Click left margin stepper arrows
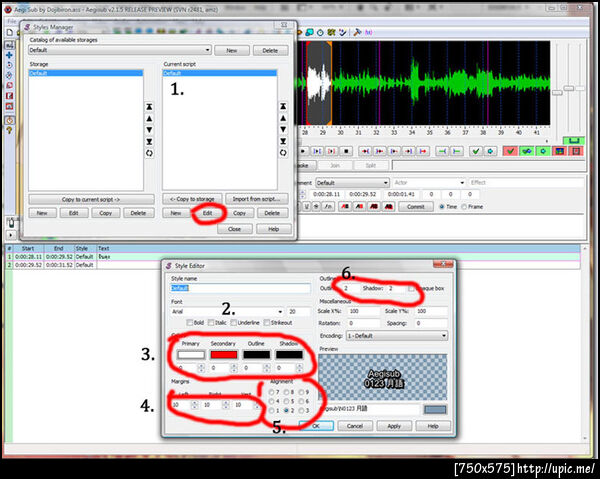Screen dimensions: 600x479 coord(194,405)
